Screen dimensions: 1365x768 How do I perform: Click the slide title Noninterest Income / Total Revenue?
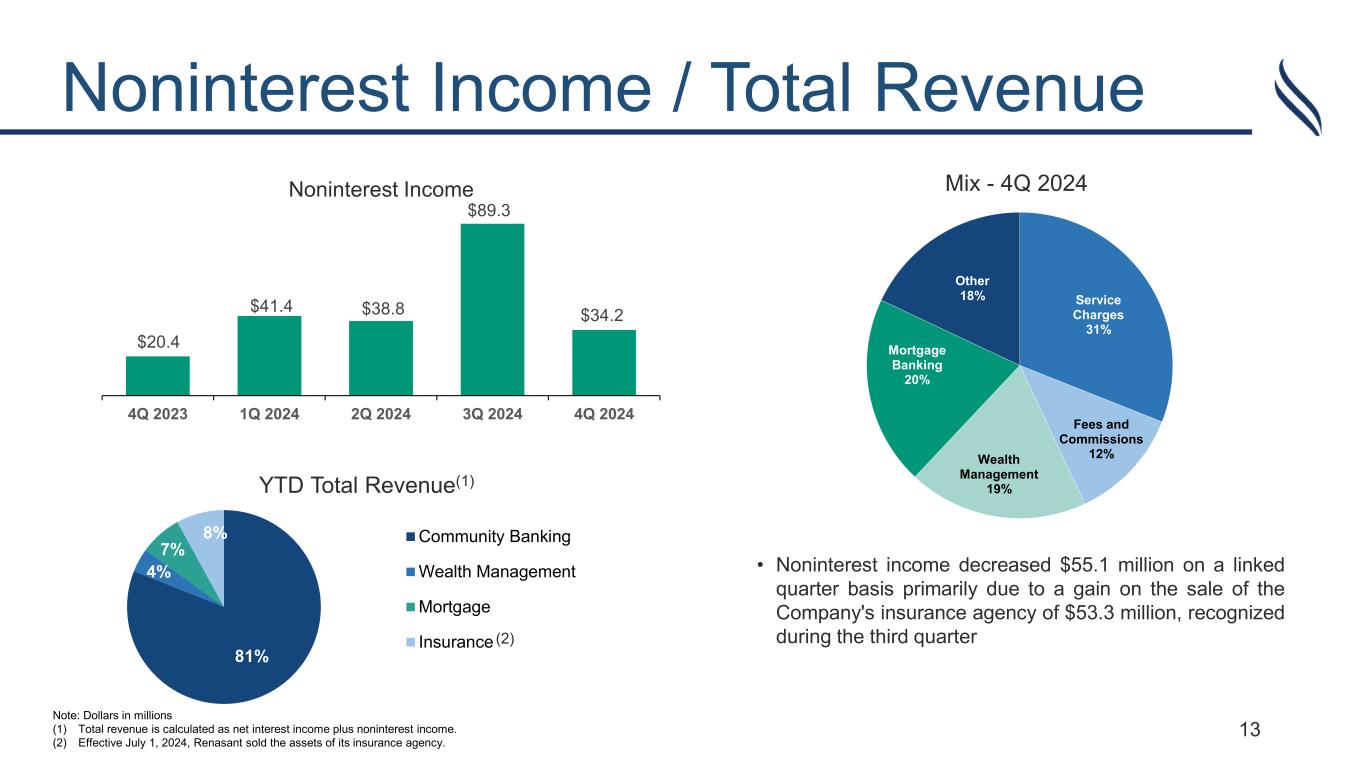[602, 88]
